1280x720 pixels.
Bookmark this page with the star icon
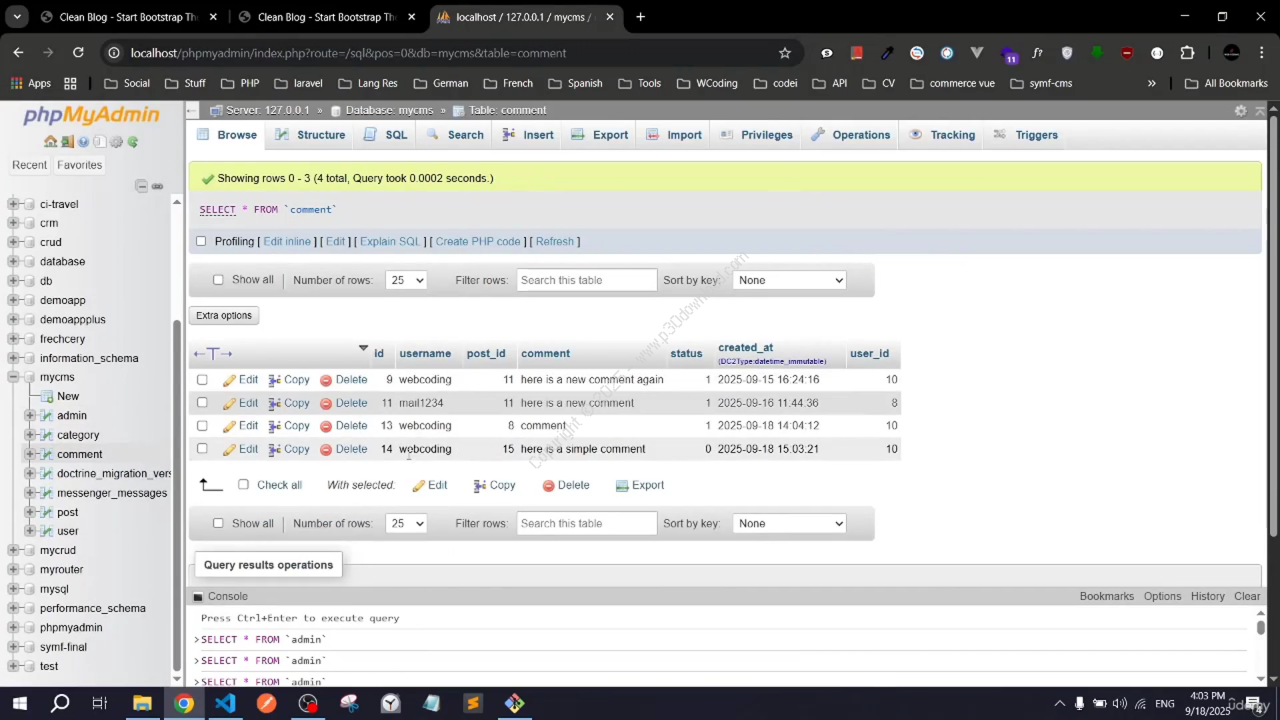point(785,53)
